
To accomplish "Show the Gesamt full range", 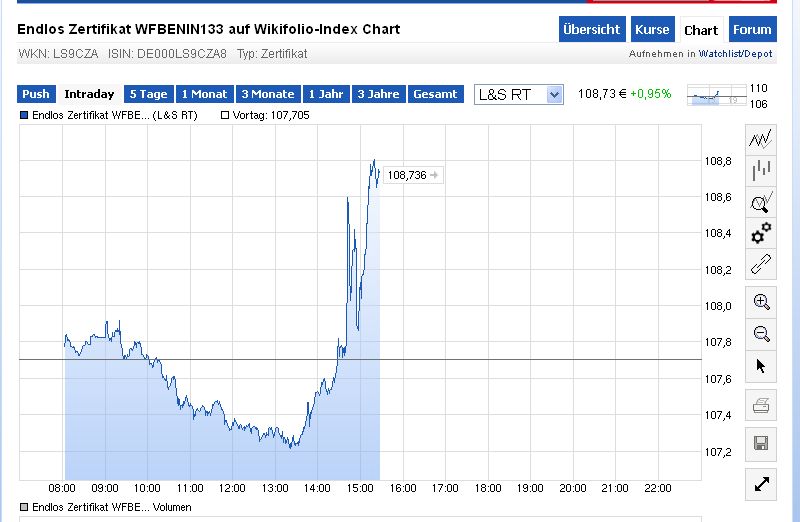I will [x=436, y=94].
